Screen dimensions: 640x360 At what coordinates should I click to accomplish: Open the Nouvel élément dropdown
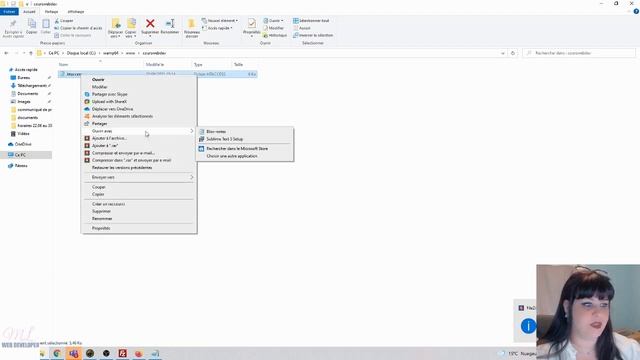pos(220,20)
